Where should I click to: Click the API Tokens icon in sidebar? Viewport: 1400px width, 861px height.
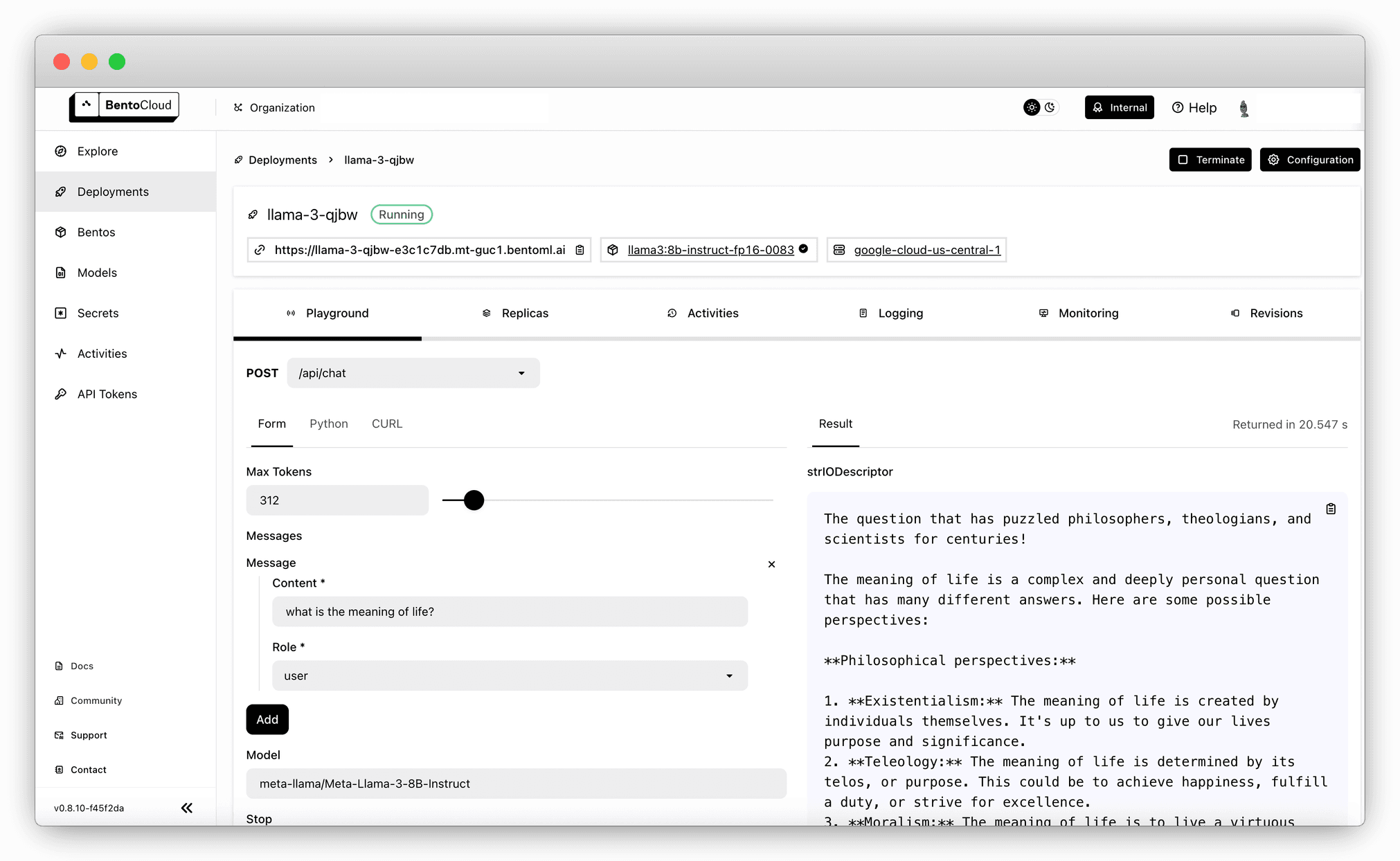(x=62, y=394)
